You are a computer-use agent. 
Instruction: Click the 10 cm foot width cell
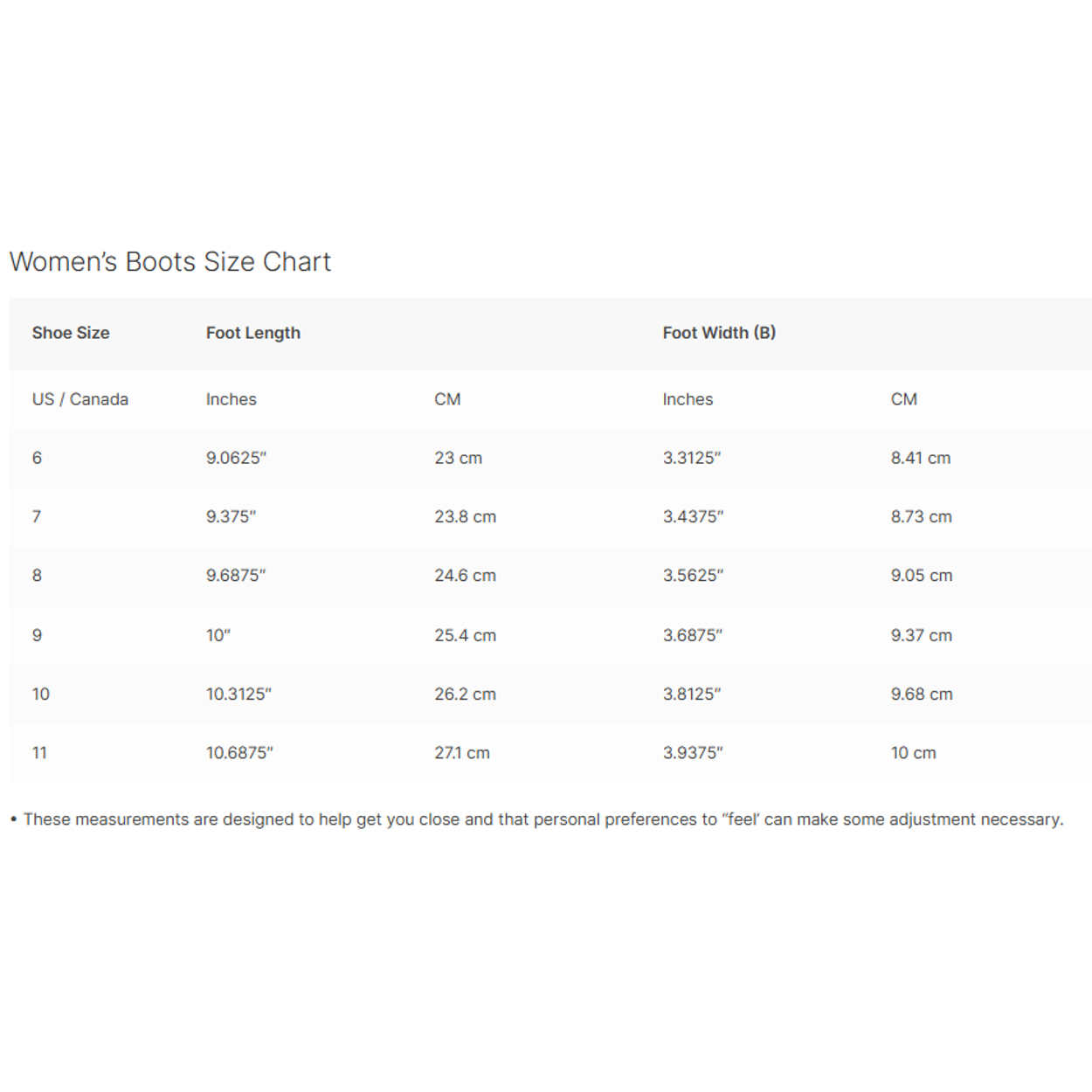(x=913, y=753)
